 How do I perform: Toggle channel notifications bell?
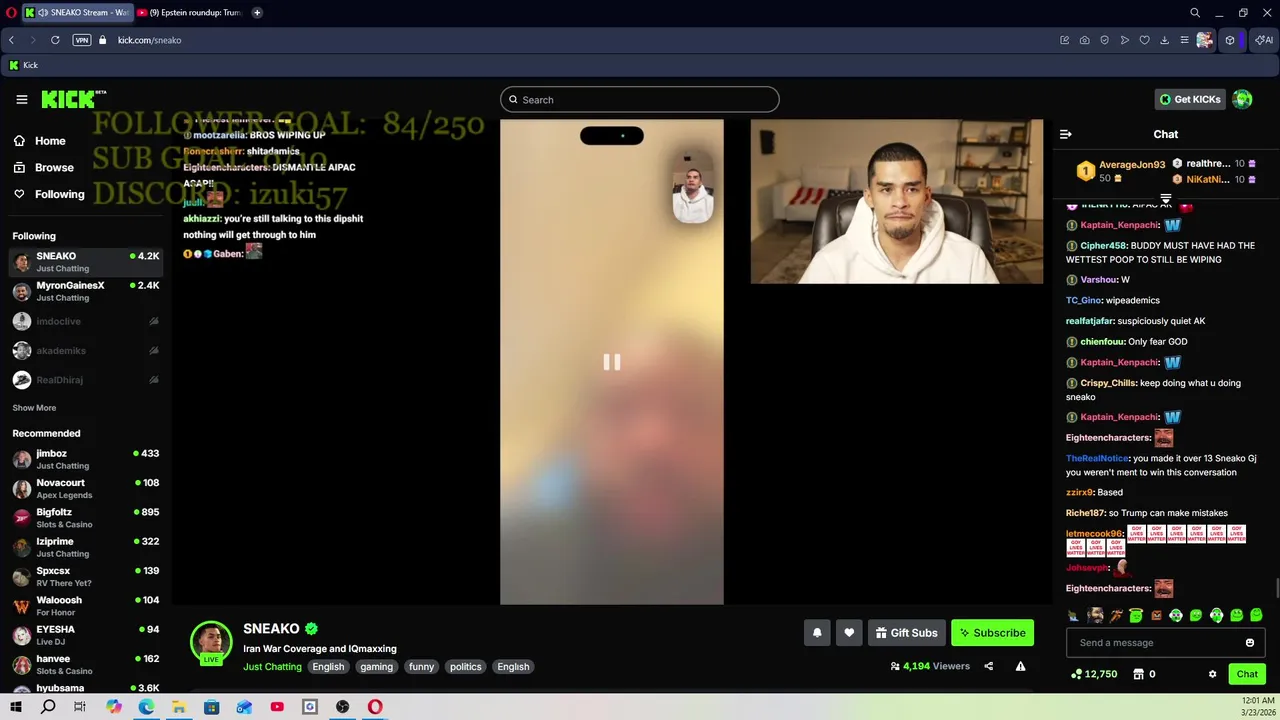(817, 632)
